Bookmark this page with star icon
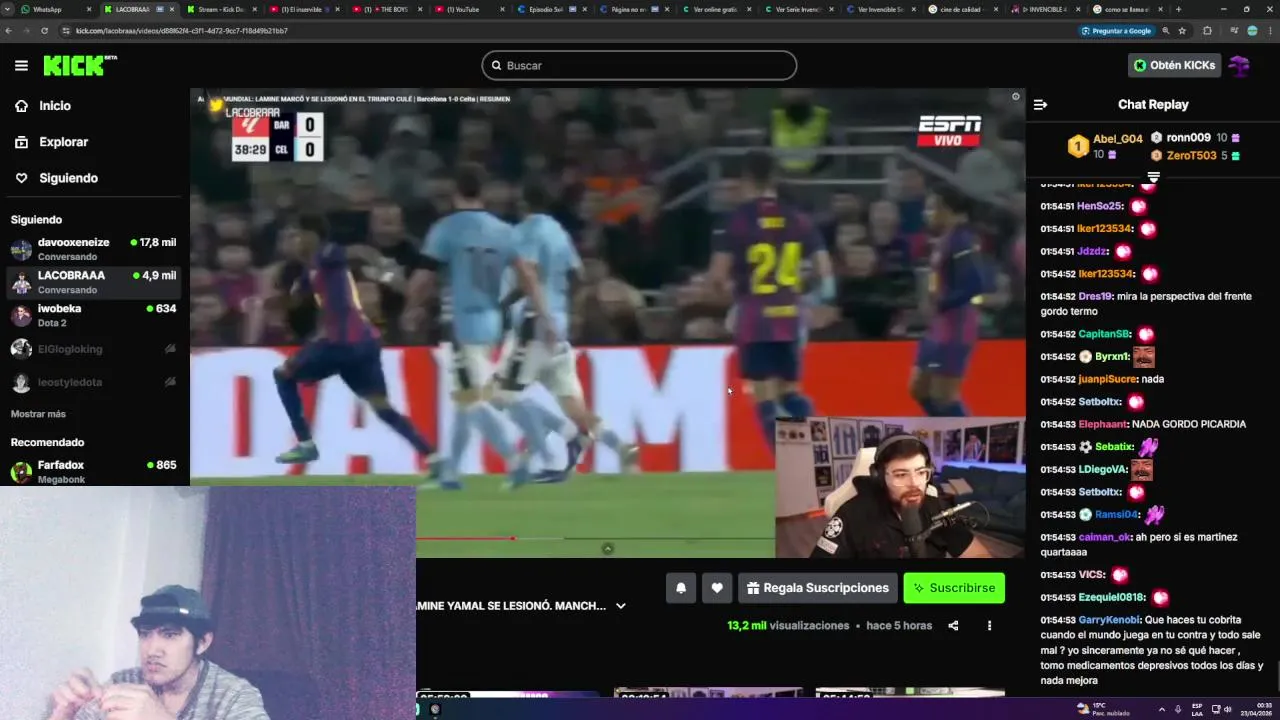The width and height of the screenshot is (1280, 720). [1182, 31]
